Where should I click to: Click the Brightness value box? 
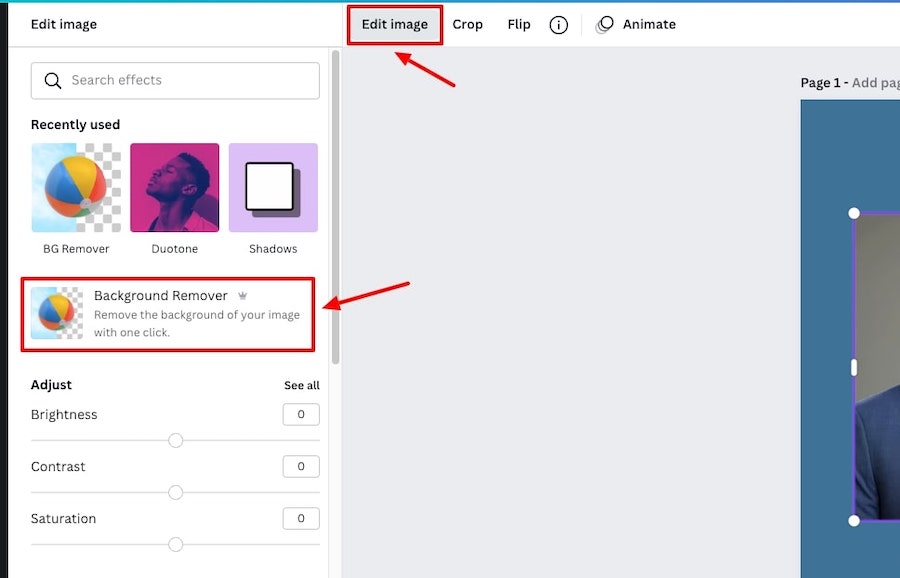301,414
